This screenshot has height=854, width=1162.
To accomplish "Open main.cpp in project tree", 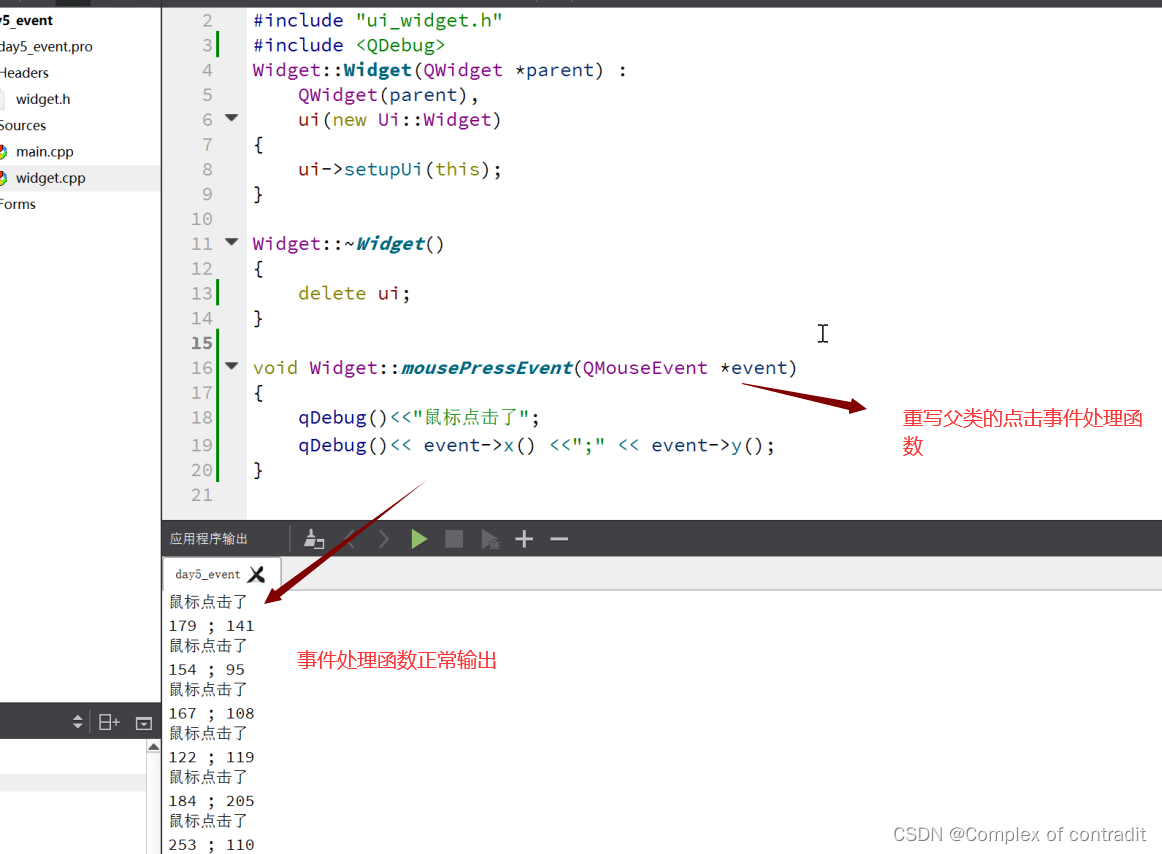I will [x=44, y=151].
